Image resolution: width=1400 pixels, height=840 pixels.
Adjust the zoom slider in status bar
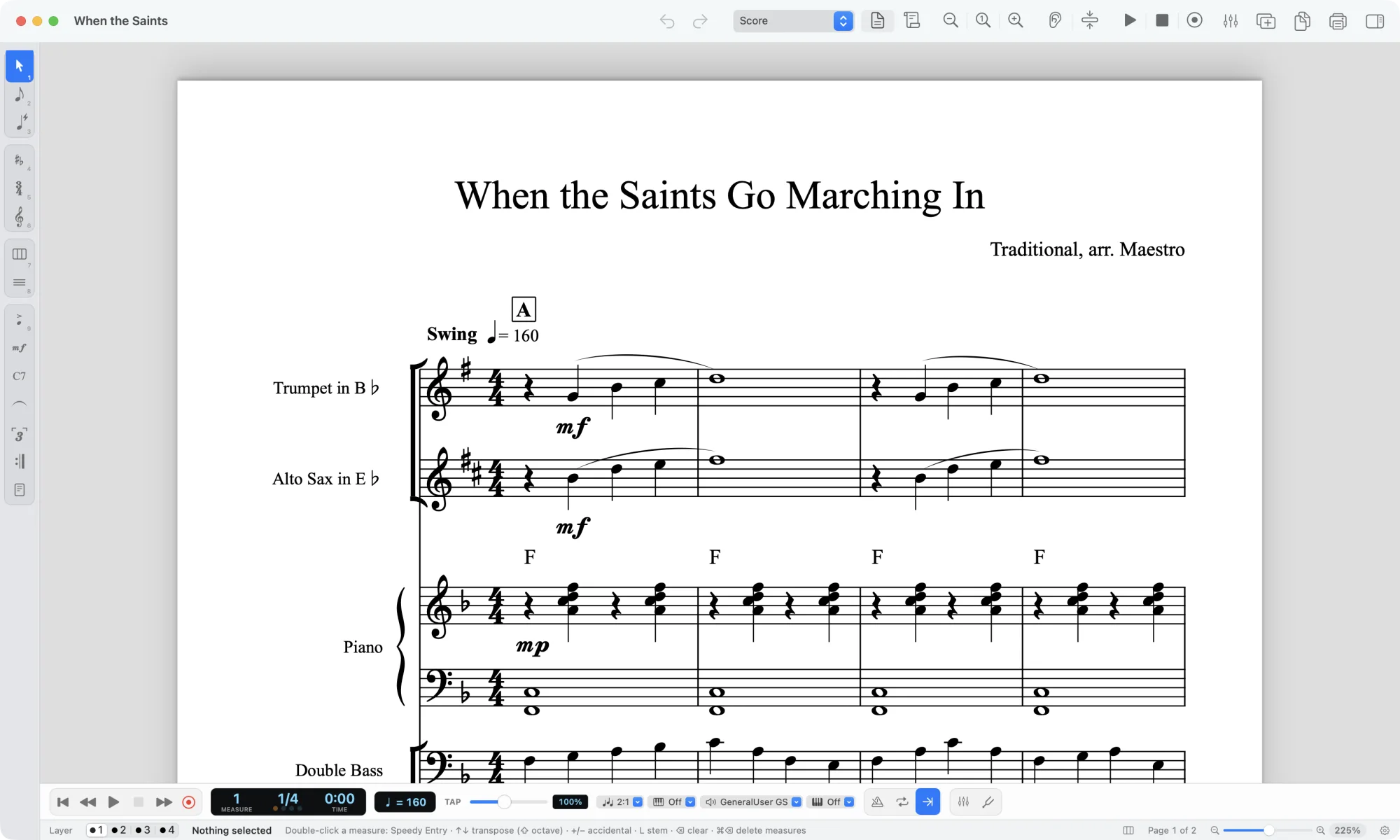point(1268,830)
